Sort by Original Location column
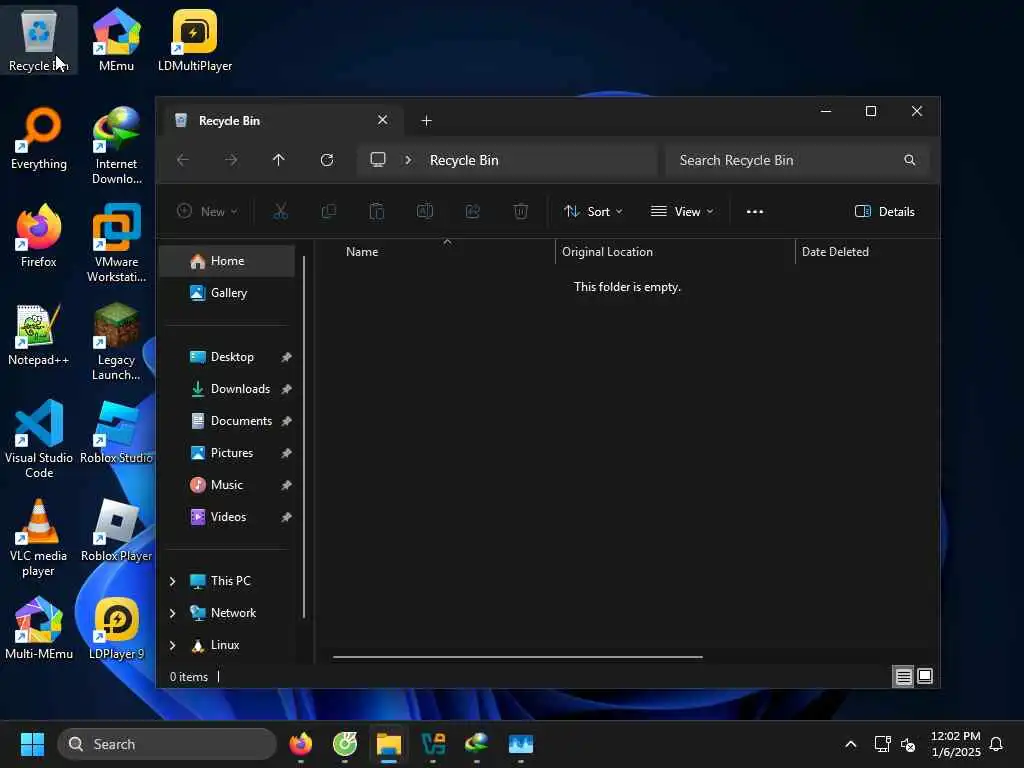1024x768 pixels. click(675, 252)
